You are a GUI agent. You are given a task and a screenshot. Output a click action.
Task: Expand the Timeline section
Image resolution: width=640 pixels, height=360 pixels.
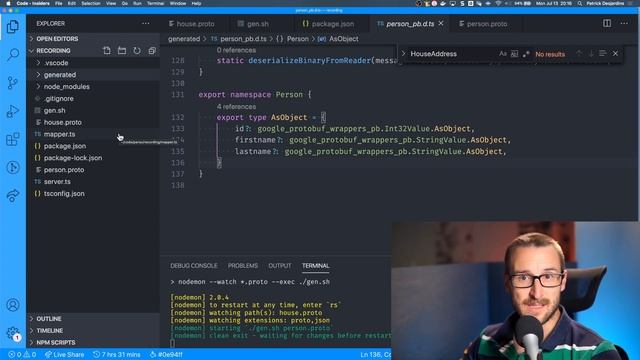click(93, 331)
